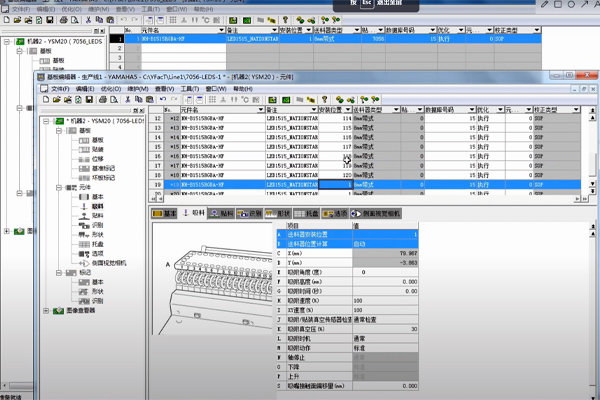The height and width of the screenshot is (400, 600).
Task: Open 送料器类型 column filter dropdown in front table
Action: point(396,110)
